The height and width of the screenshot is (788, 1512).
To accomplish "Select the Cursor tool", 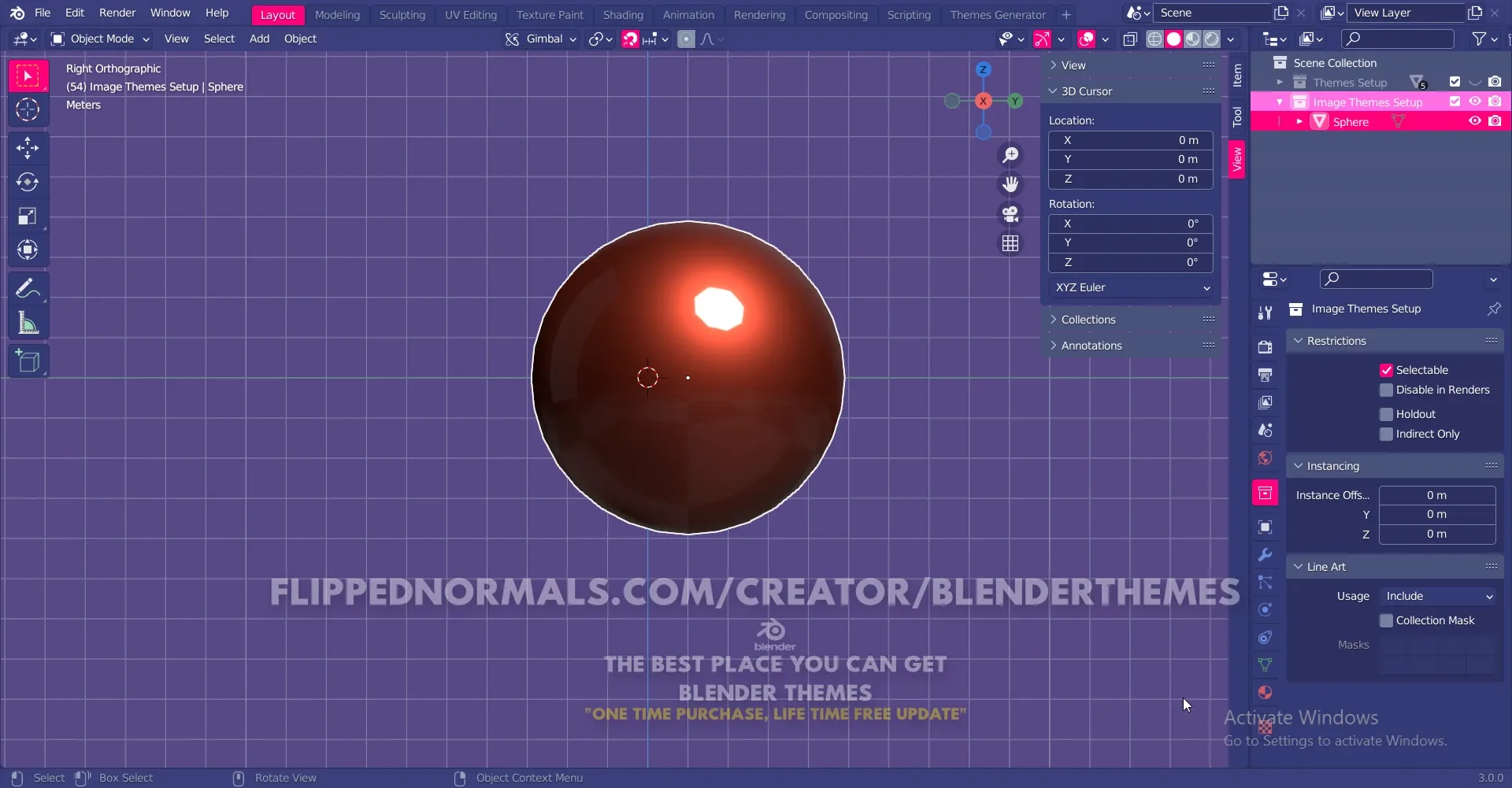I will click(x=28, y=109).
